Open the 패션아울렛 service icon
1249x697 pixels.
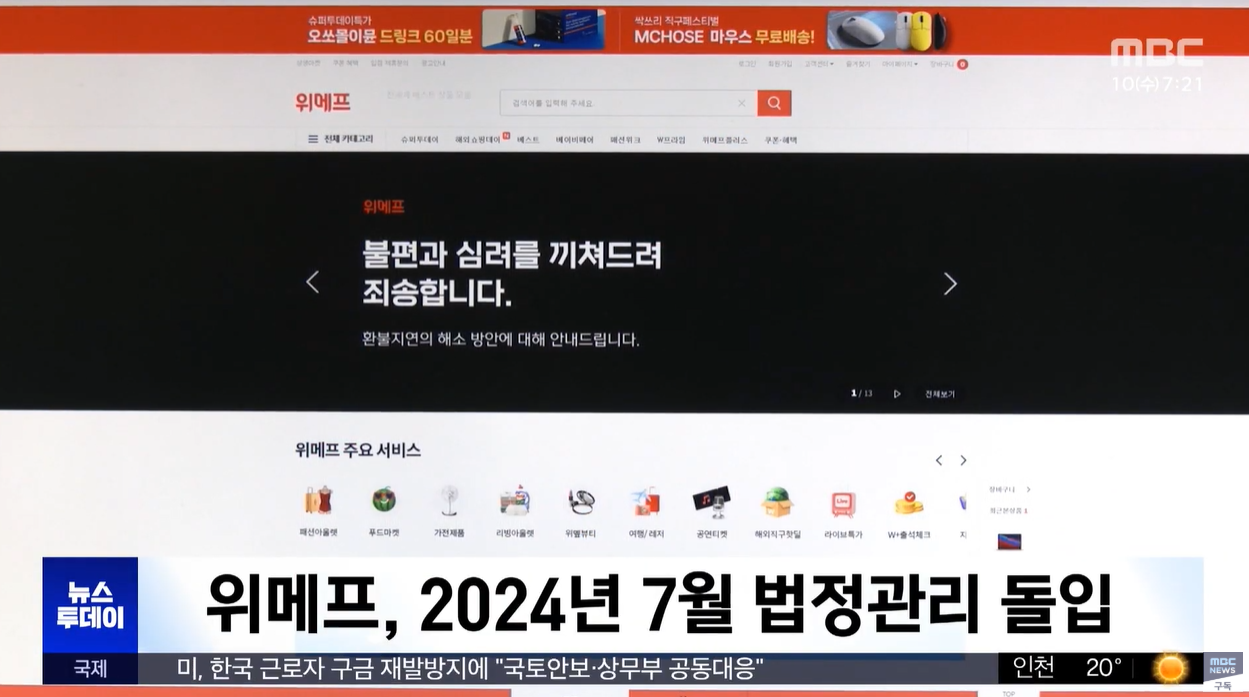[x=318, y=500]
